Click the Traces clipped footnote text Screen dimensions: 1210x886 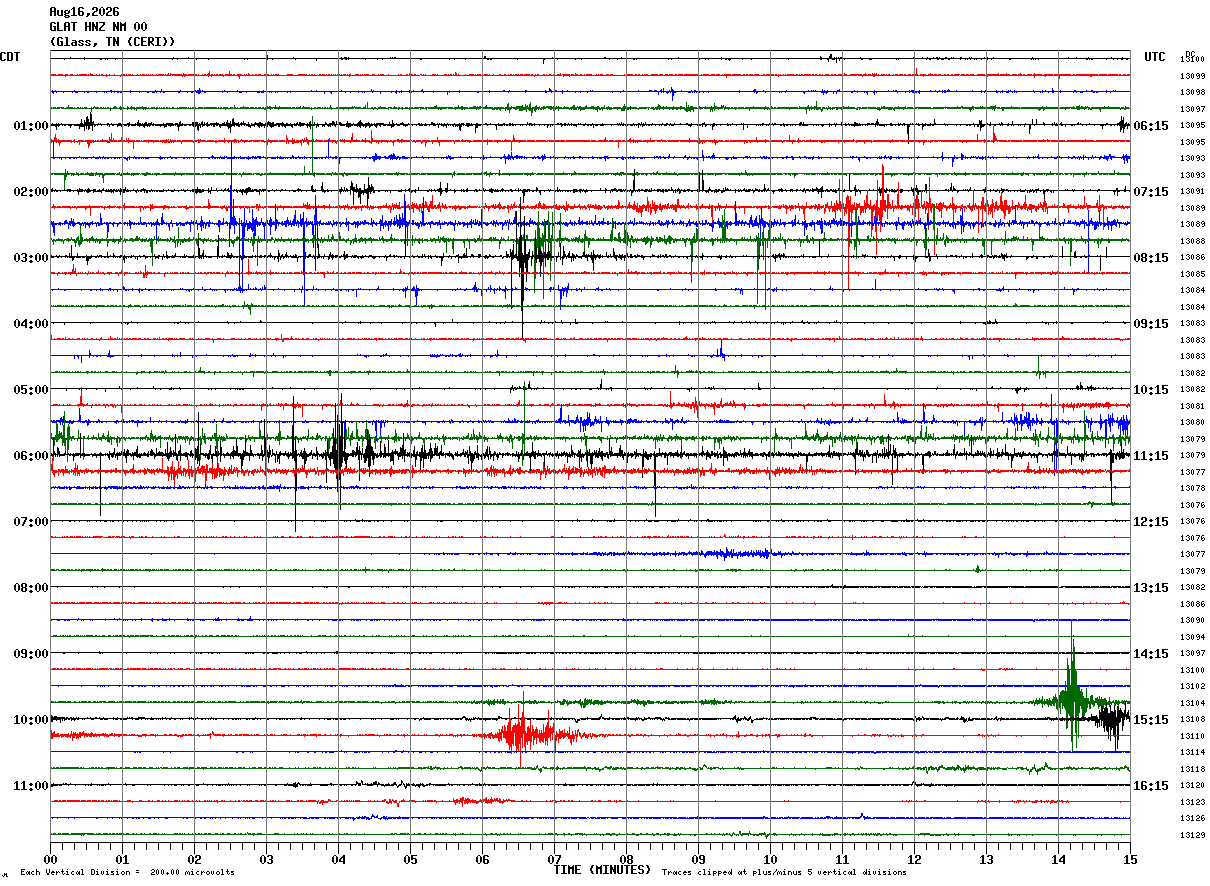coord(784,873)
